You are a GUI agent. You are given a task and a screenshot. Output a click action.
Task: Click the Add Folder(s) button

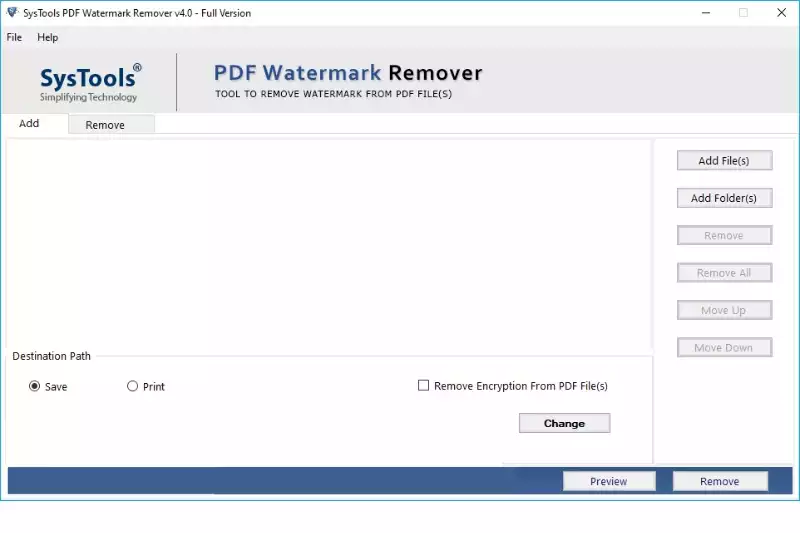point(724,198)
